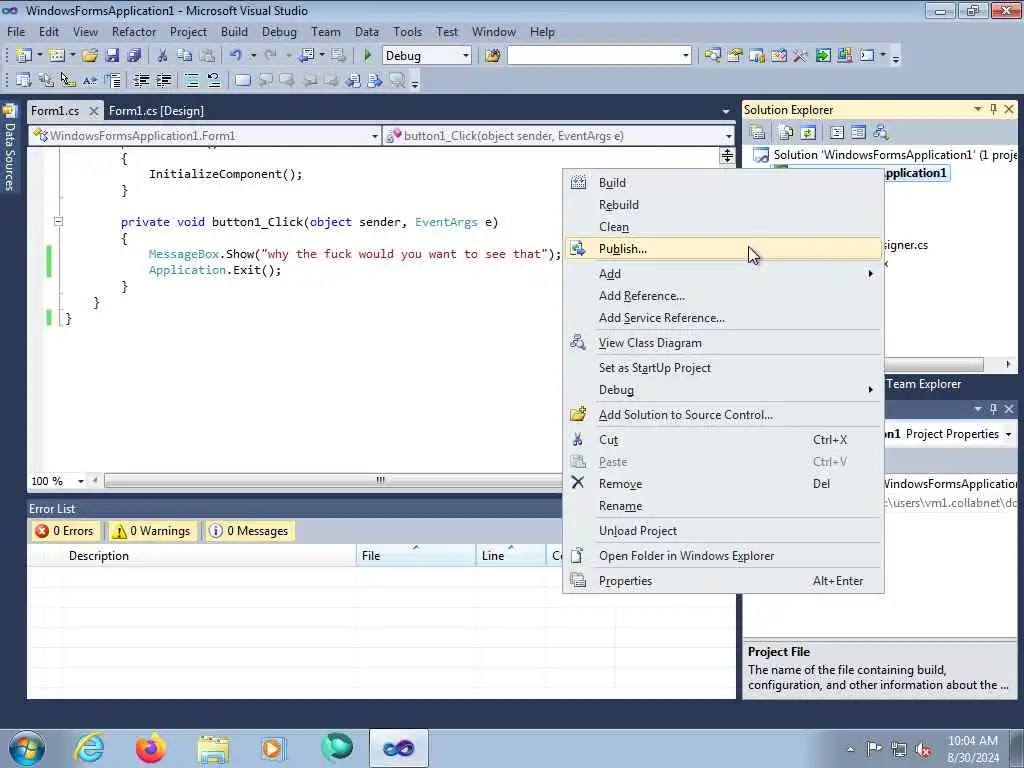The width and height of the screenshot is (1024, 768).
Task: Select Properties in the context menu
Action: point(723,581)
